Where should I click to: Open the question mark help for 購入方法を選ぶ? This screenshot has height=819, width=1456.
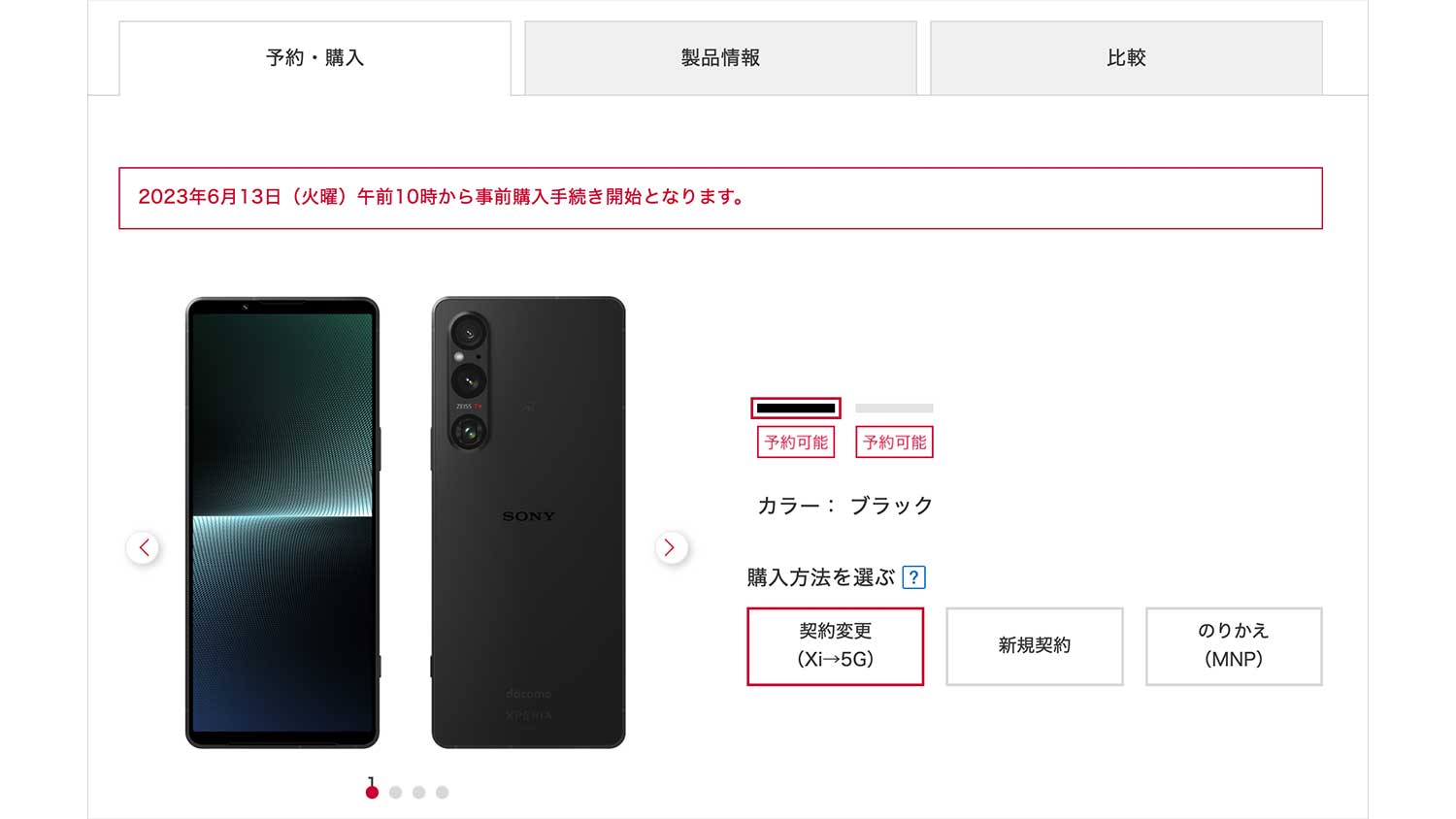pos(913,577)
